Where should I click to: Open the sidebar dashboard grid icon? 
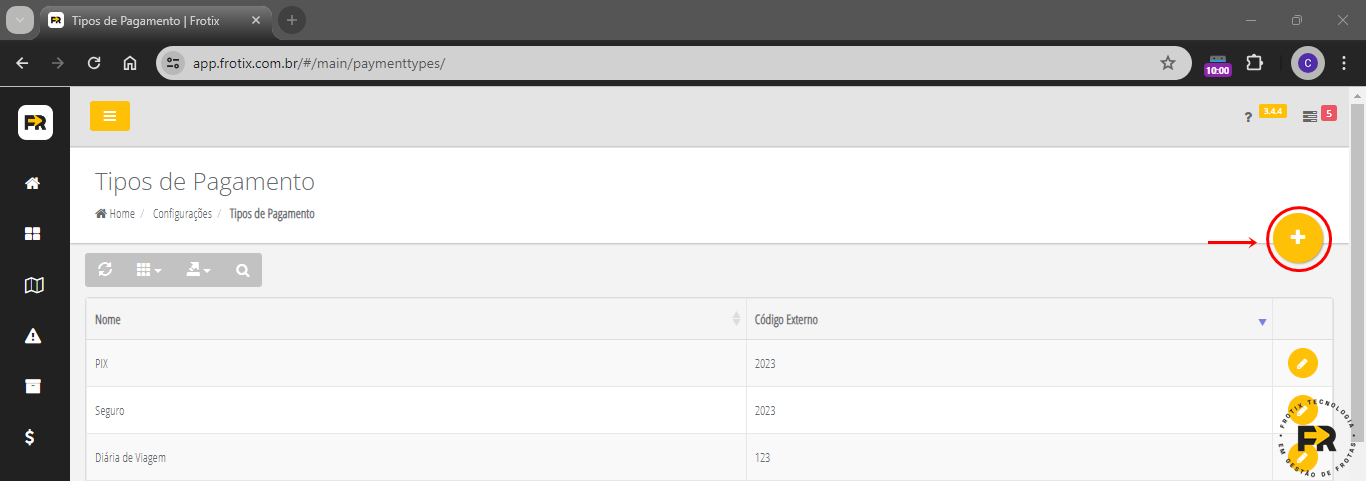(x=33, y=233)
